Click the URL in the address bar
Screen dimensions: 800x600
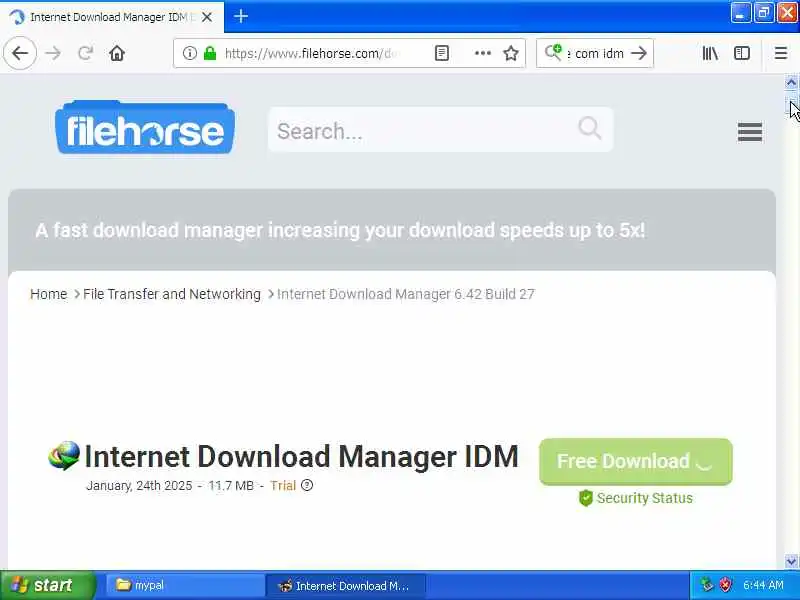tap(311, 53)
